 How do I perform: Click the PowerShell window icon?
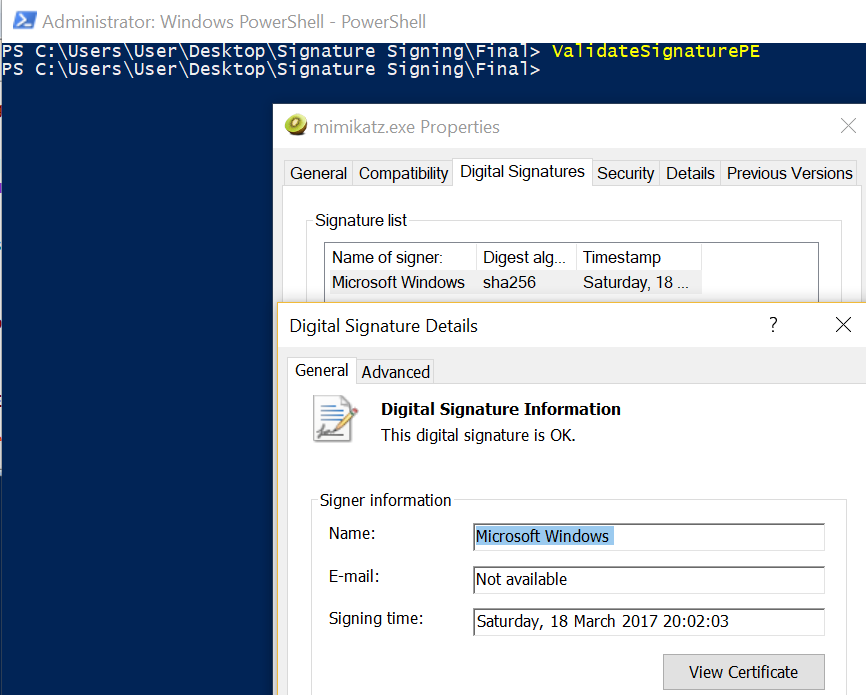[x=25, y=20]
